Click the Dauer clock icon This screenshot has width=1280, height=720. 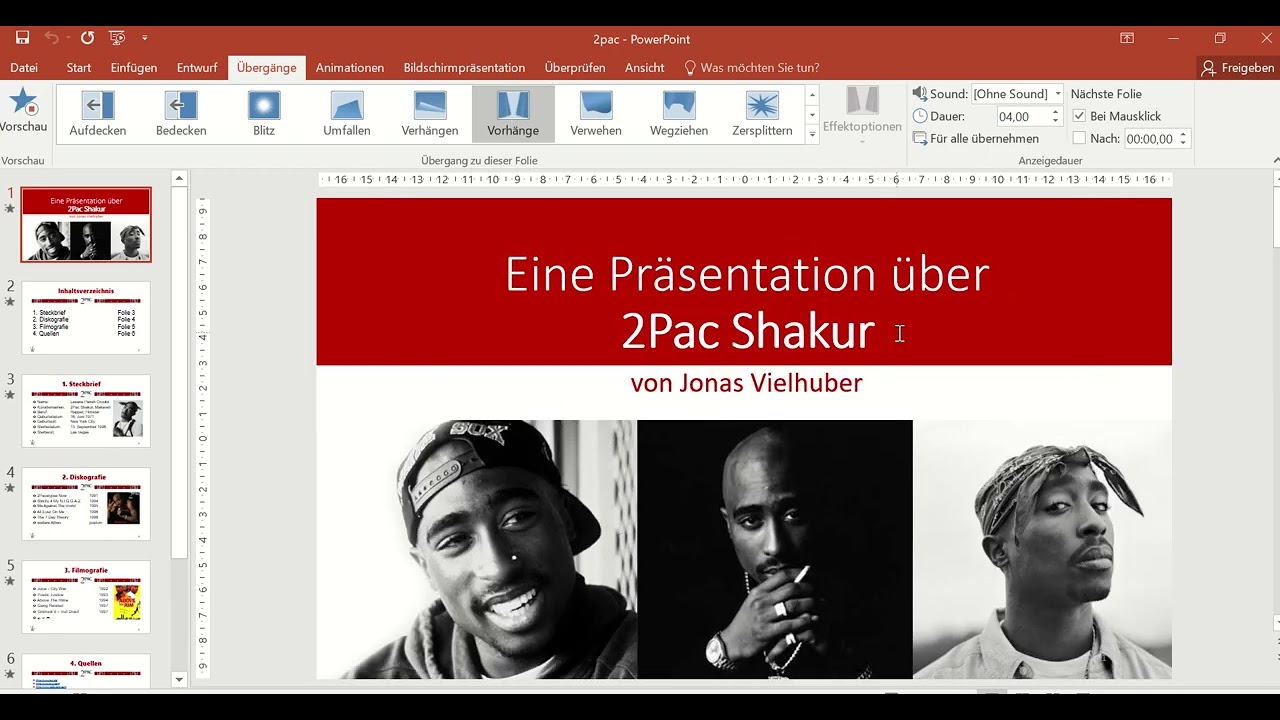[920, 116]
